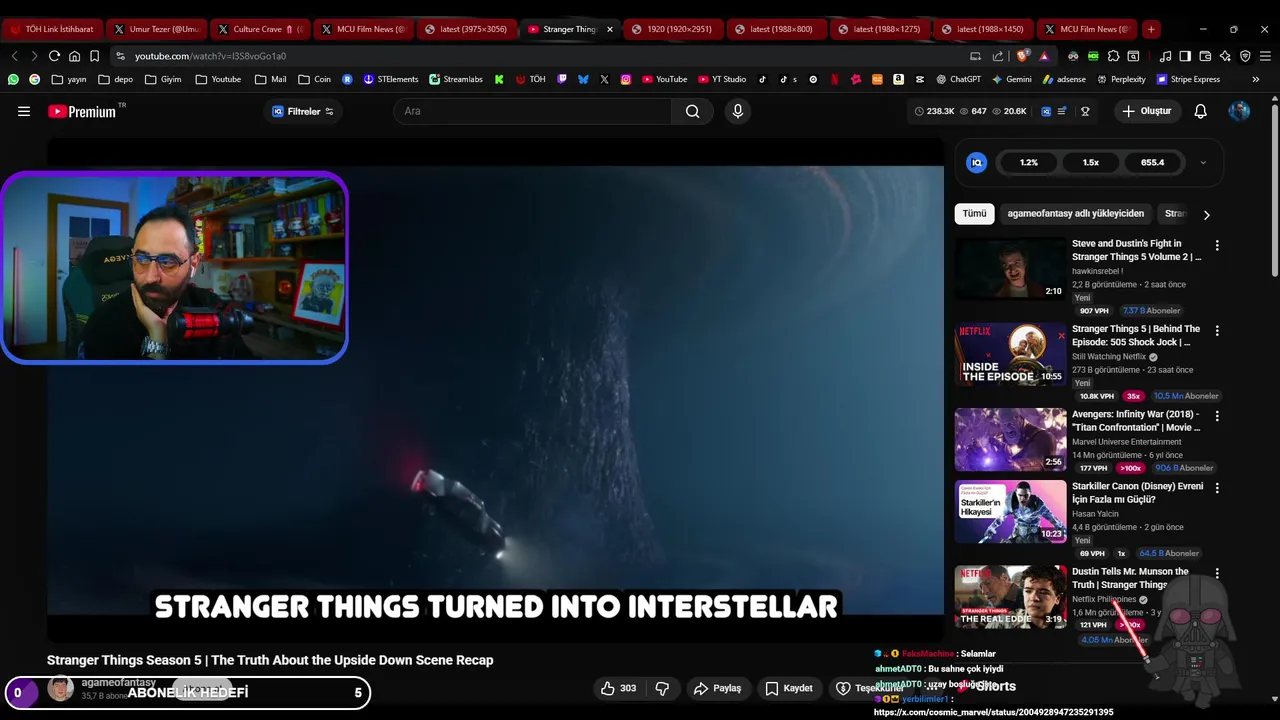The height and width of the screenshot is (720, 1280).
Task: Start voice search with the microphone icon
Action: [x=738, y=111]
